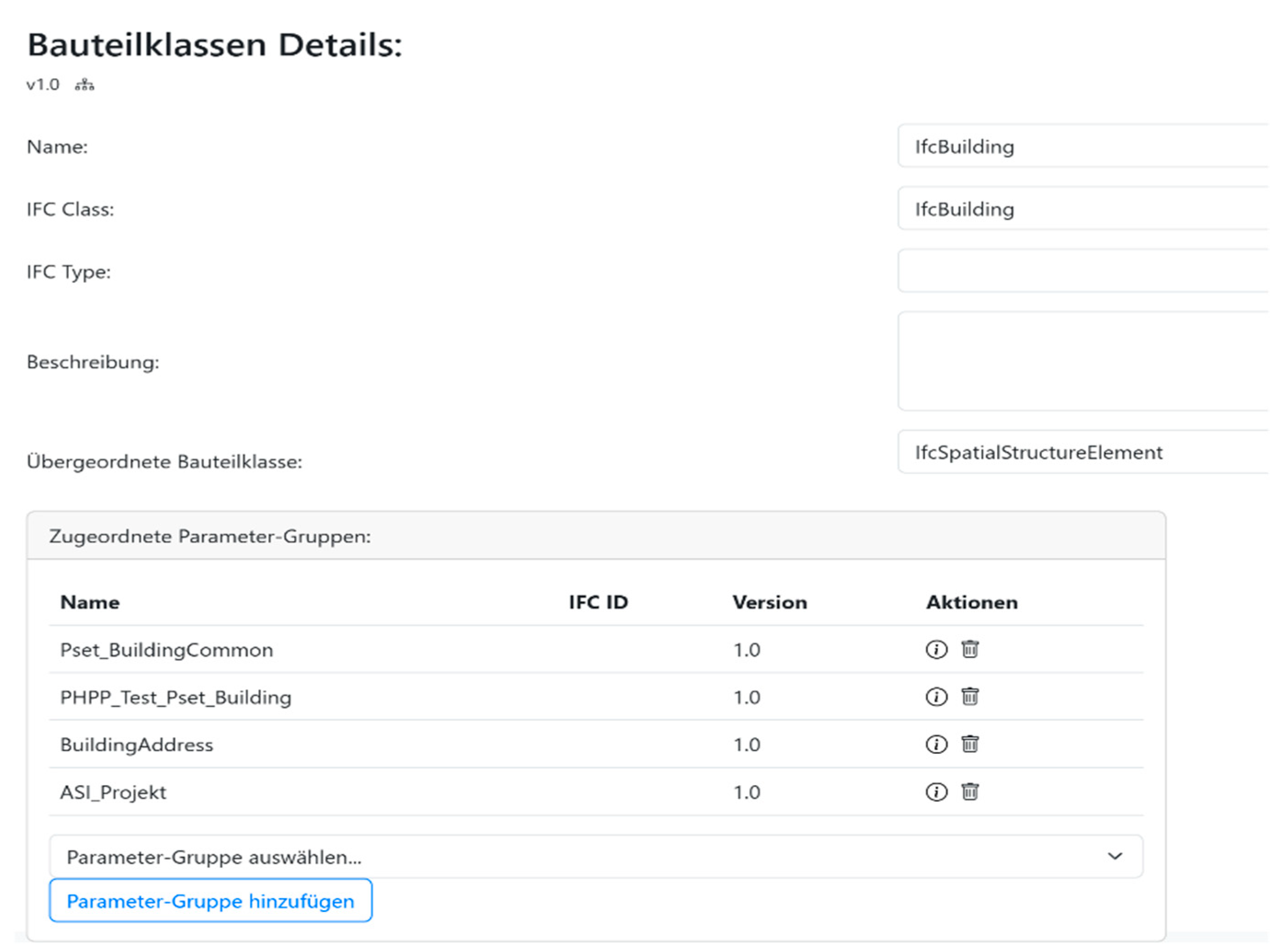1283x952 pixels.
Task: Click the IFC ID column header
Action: [x=598, y=602]
